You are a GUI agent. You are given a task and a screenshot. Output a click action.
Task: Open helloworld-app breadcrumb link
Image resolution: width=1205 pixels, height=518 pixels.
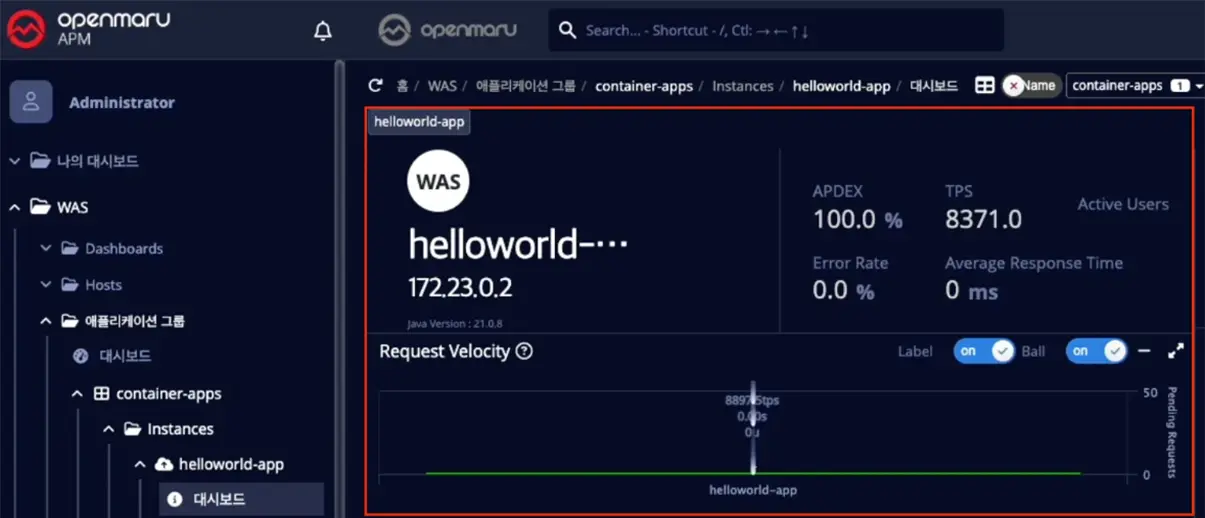[842, 86]
